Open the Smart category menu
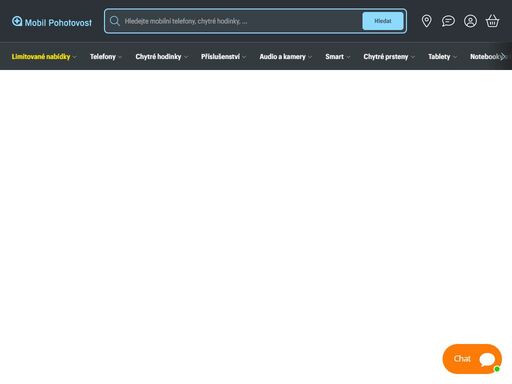Image resolution: width=512 pixels, height=384 pixels. pos(338,57)
